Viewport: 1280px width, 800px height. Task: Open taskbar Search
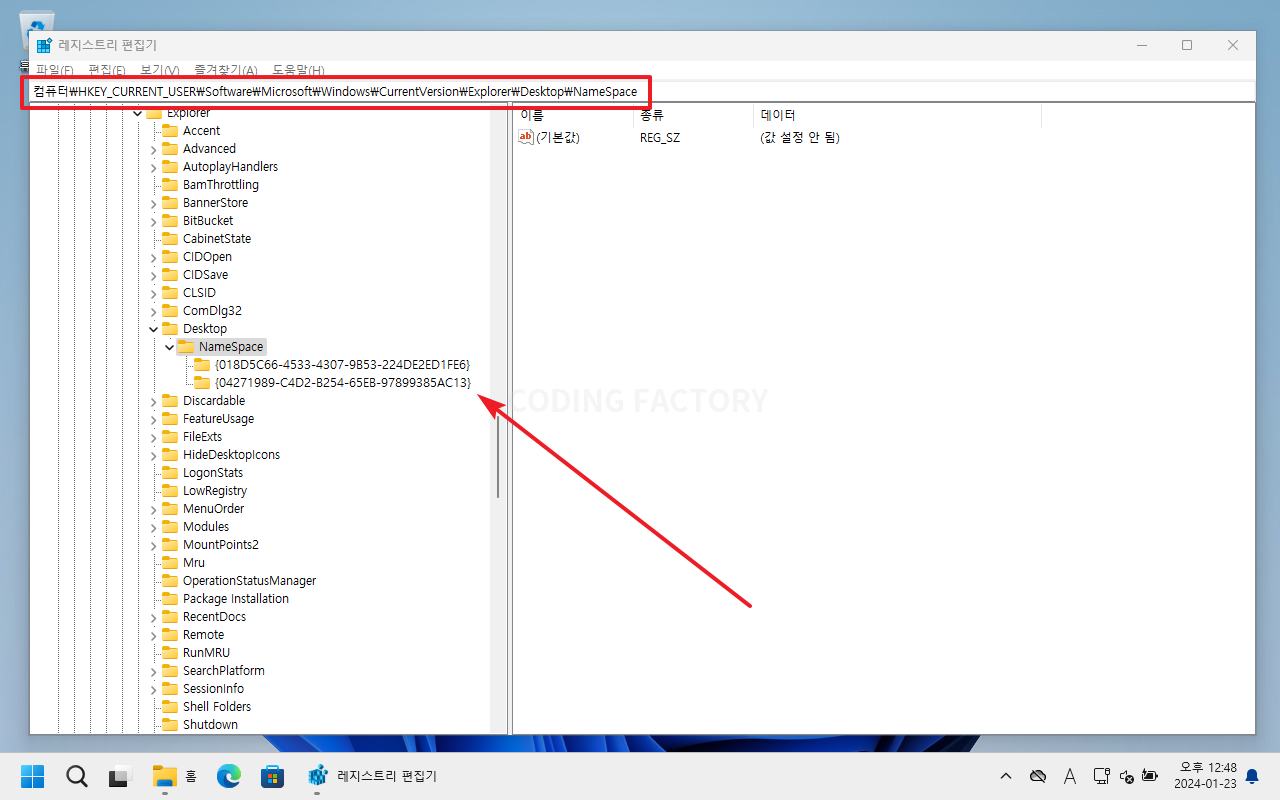coord(76,775)
